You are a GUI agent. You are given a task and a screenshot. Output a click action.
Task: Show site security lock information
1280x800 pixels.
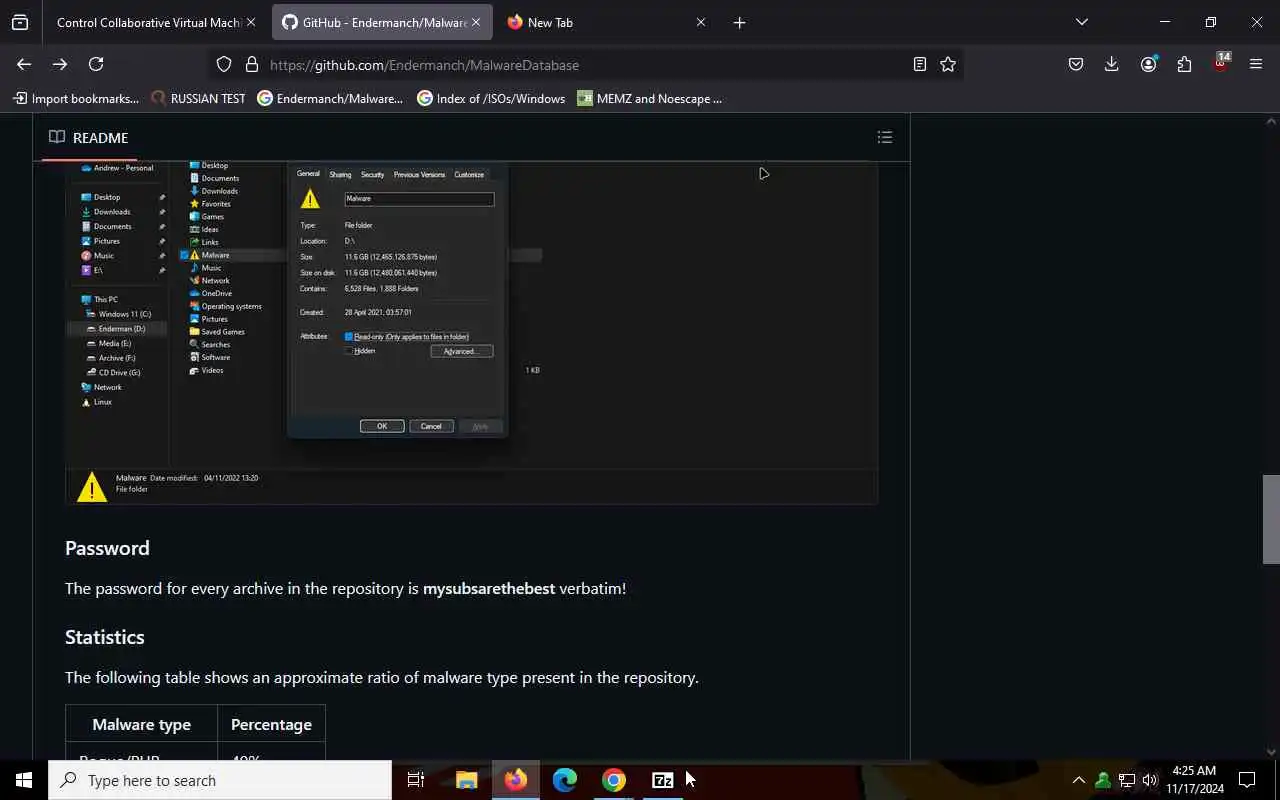click(x=251, y=64)
